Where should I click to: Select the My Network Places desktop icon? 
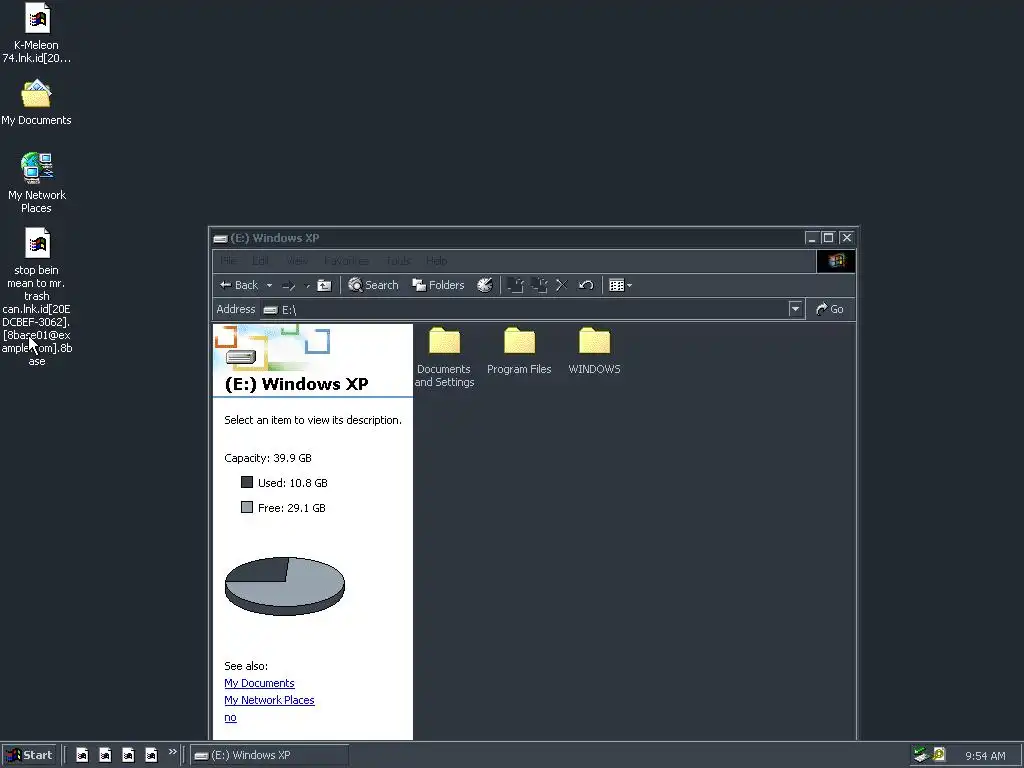[x=37, y=182]
